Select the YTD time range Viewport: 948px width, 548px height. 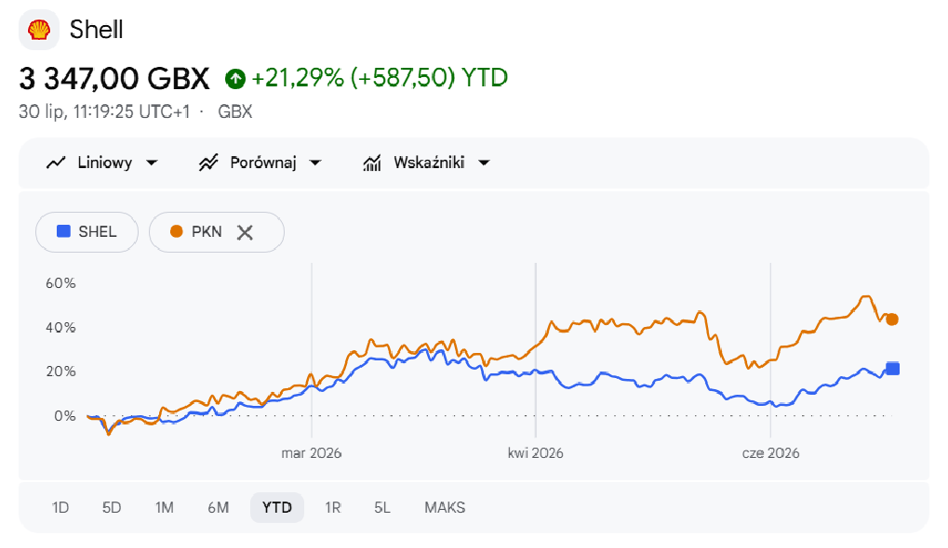click(x=277, y=507)
